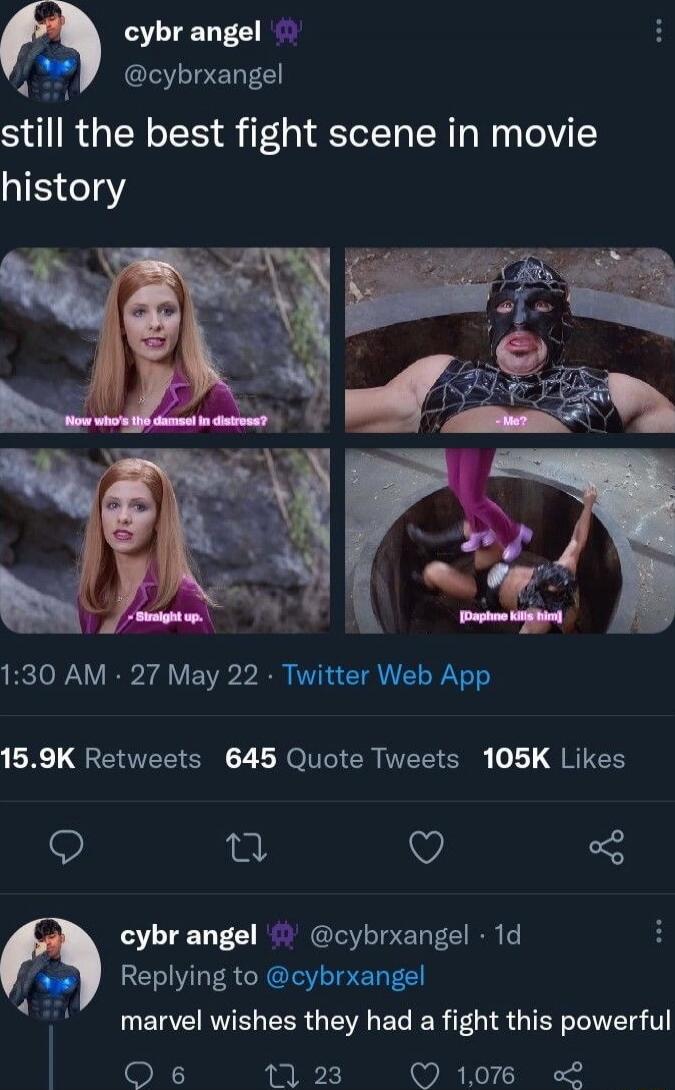Click the Twitter Web App source link
This screenshot has width=675, height=1090.
386,676
